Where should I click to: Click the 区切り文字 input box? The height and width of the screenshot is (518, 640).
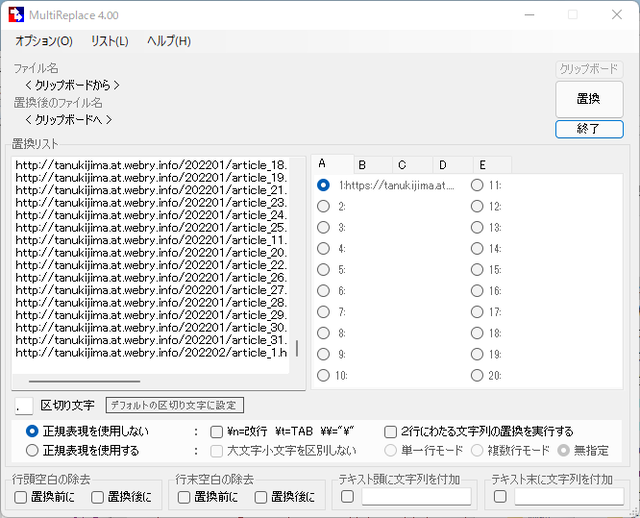coord(24,406)
